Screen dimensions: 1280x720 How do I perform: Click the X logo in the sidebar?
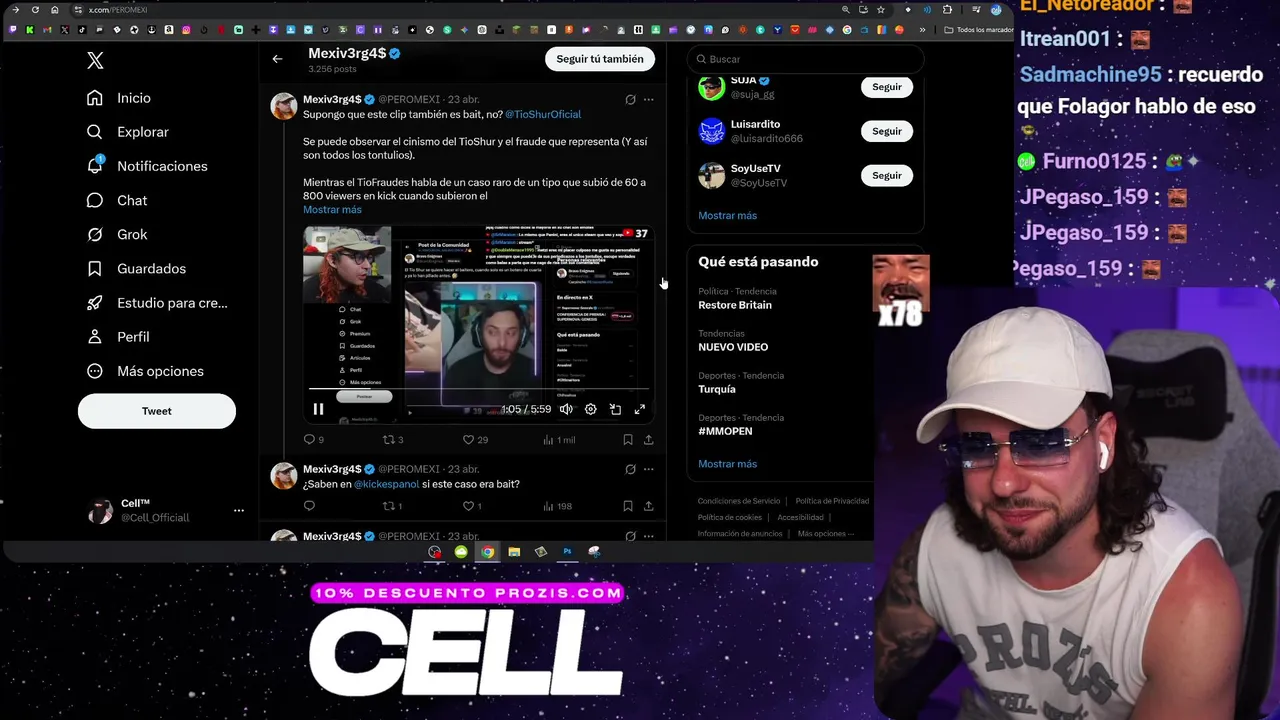(x=95, y=61)
